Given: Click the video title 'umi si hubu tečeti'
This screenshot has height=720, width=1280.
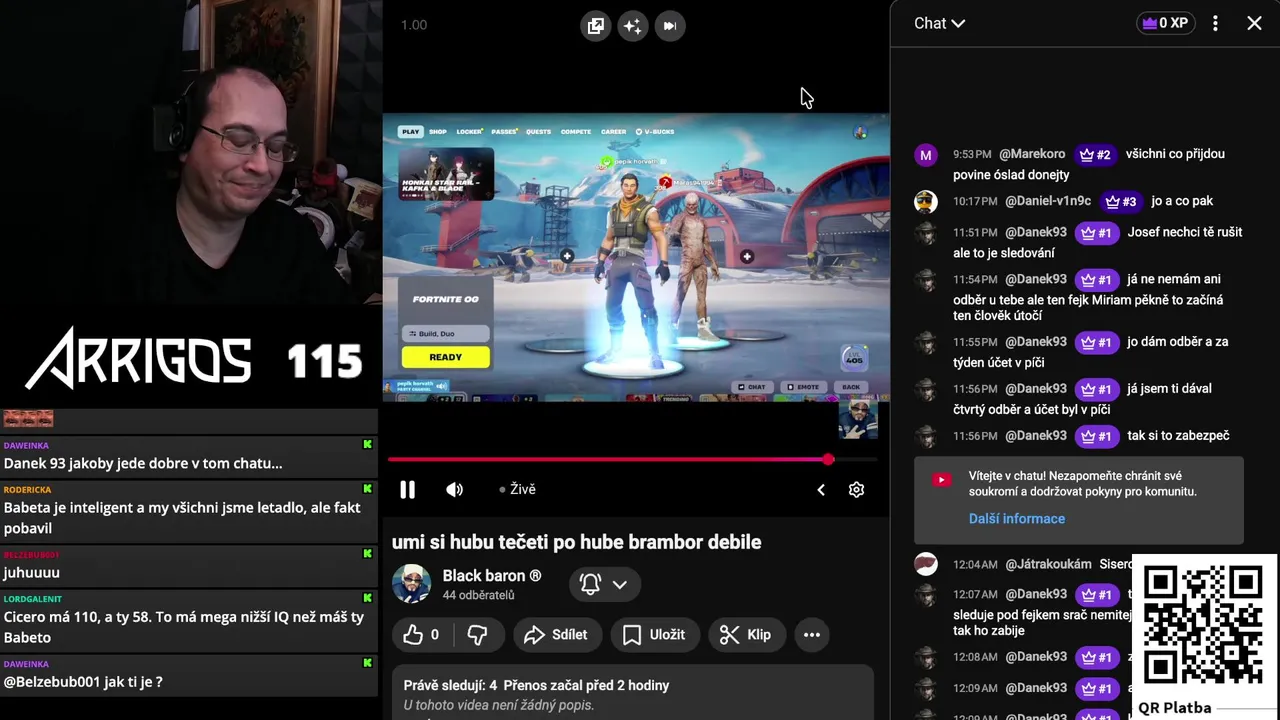Looking at the screenshot, I should (x=577, y=542).
